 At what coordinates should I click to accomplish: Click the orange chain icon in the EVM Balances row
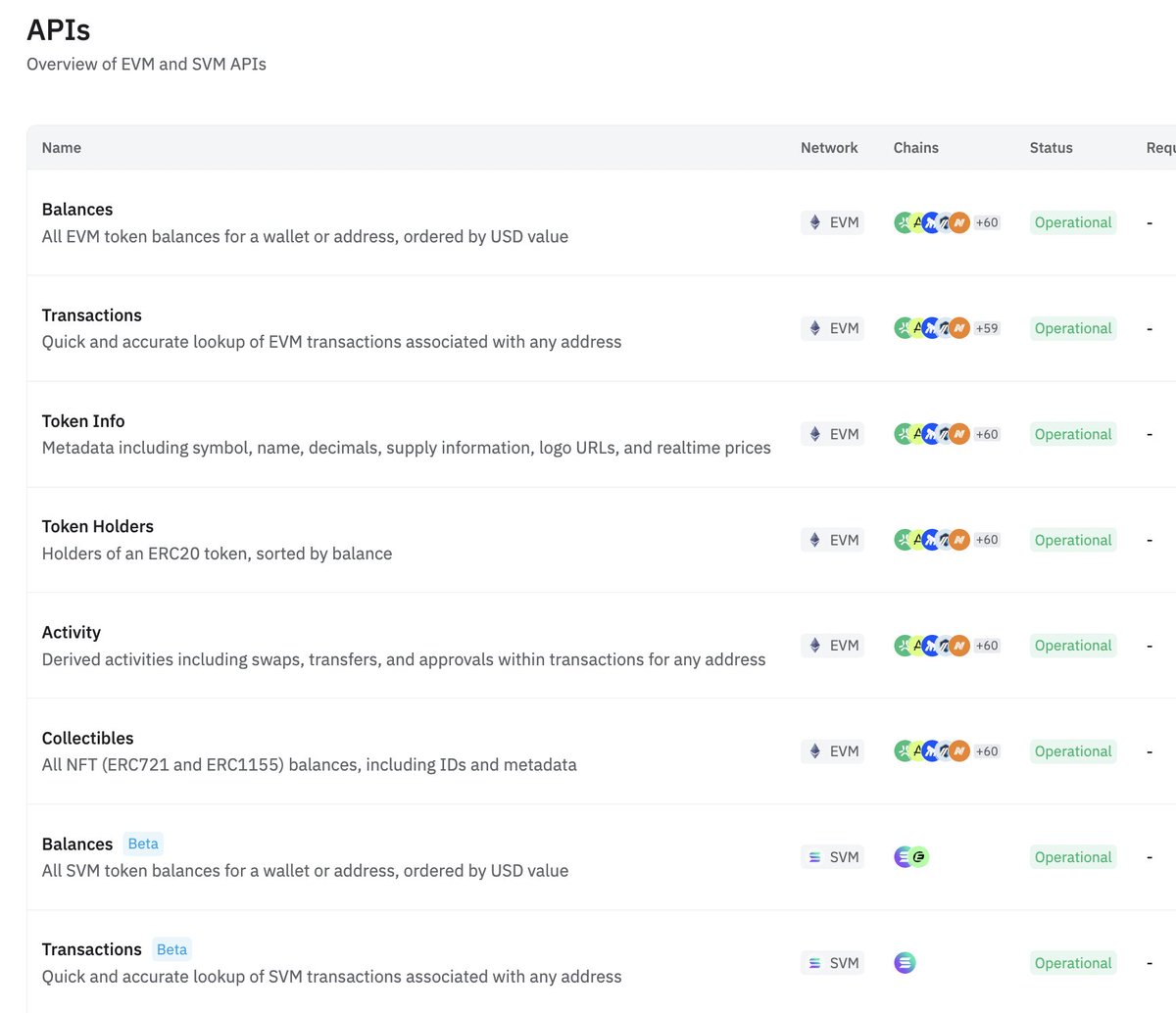pos(959,222)
